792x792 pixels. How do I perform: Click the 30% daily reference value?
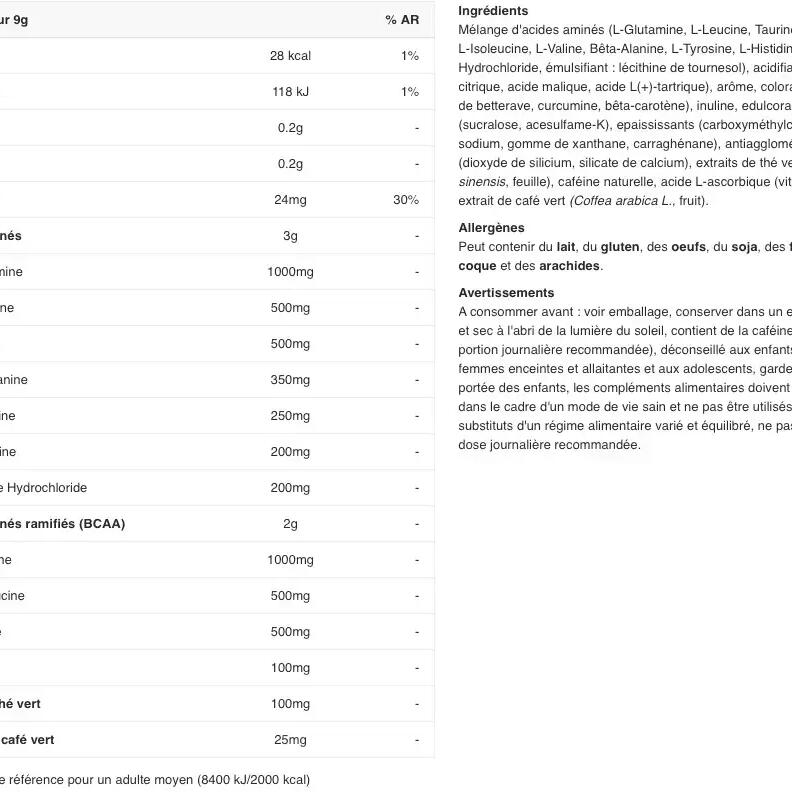click(406, 200)
